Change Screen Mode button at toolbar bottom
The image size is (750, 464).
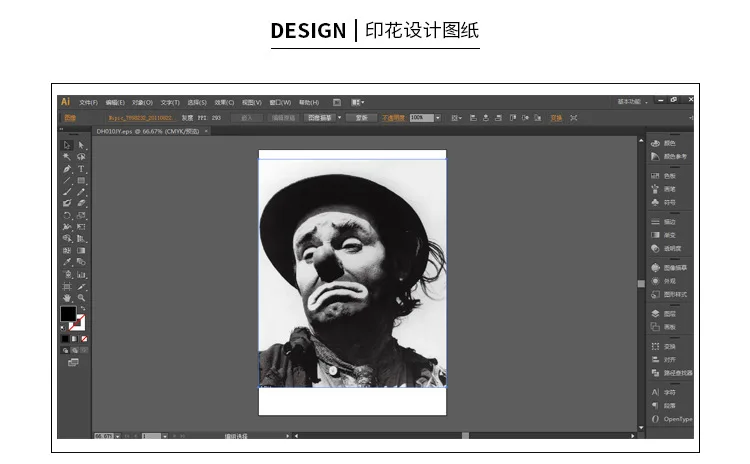(73, 363)
